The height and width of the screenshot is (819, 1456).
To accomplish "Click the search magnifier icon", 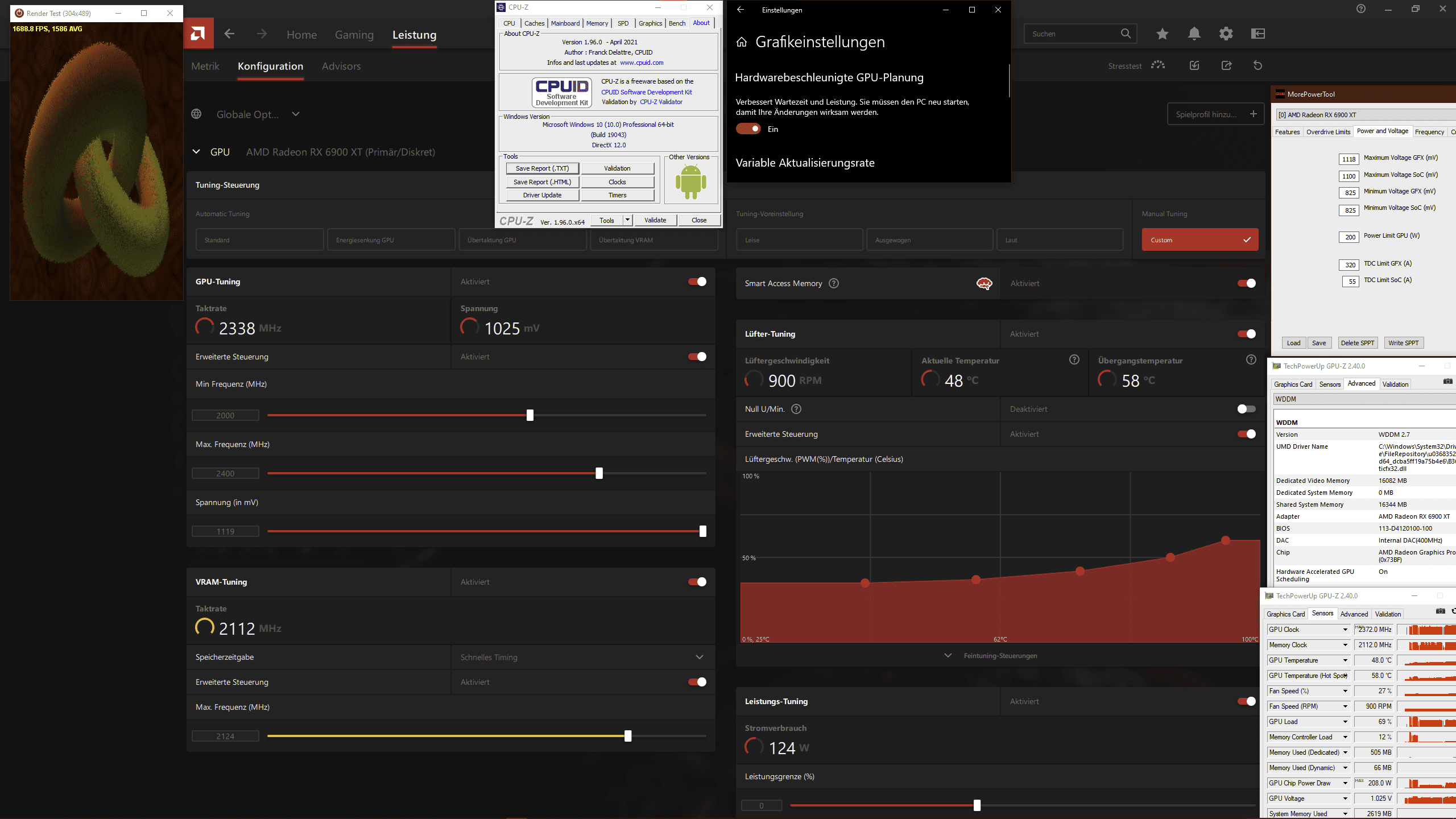I will [x=1126, y=34].
